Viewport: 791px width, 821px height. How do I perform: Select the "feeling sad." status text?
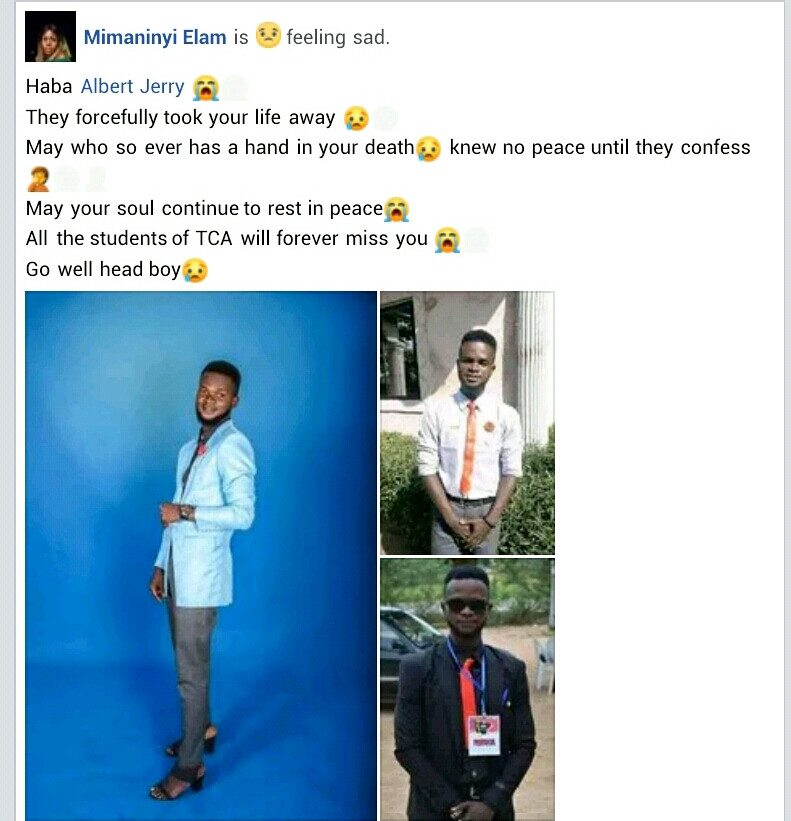coord(338,37)
